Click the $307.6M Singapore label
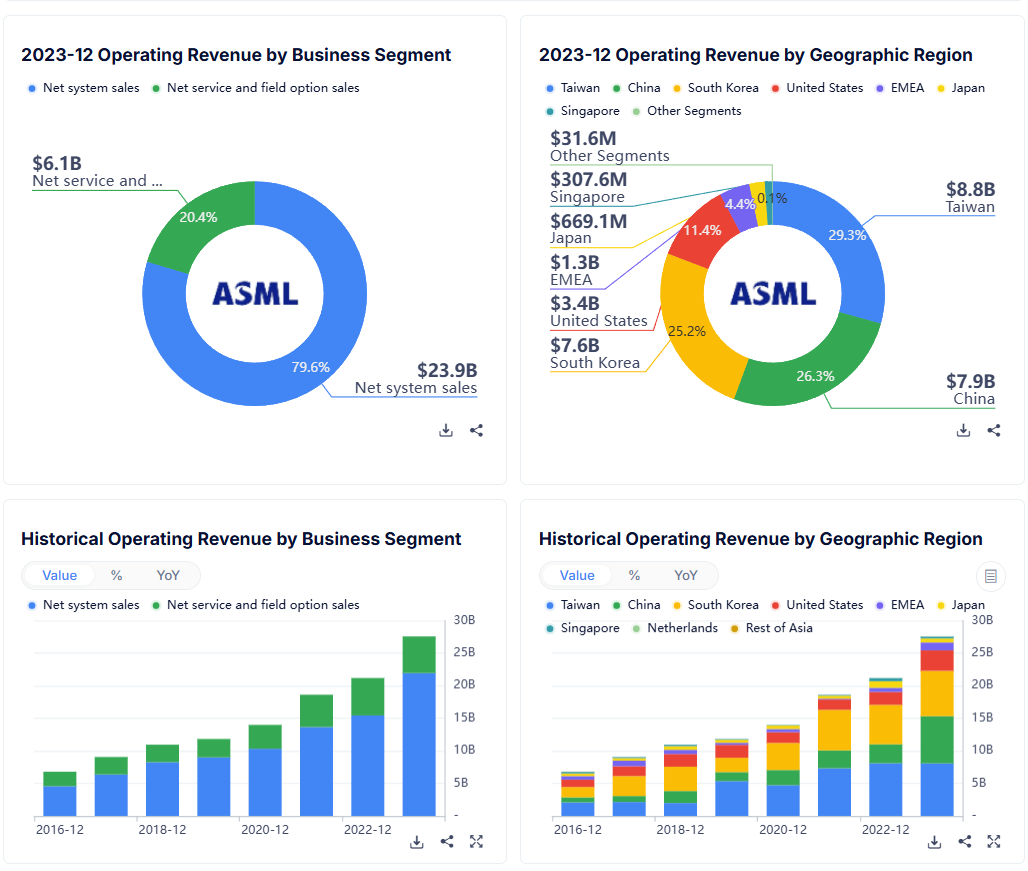1028x871 pixels. click(589, 187)
